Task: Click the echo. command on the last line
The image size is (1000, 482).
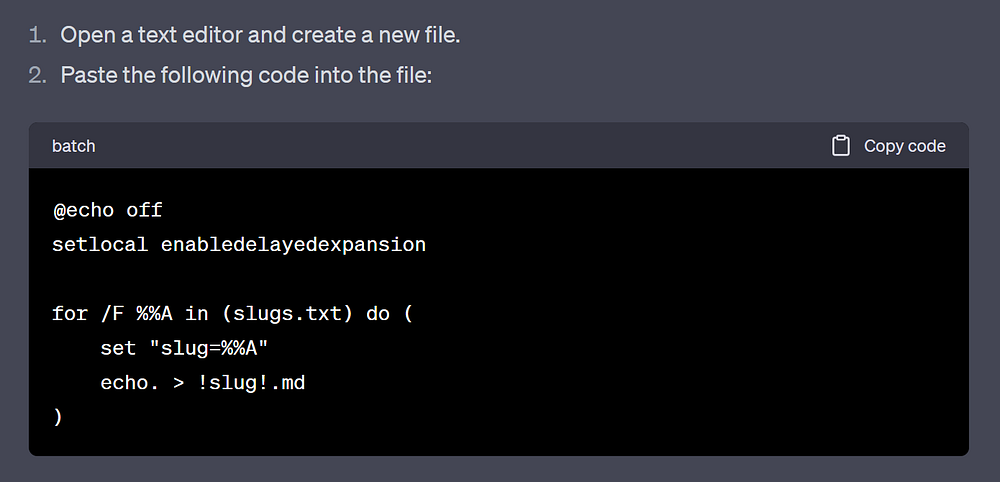Action: point(130,383)
